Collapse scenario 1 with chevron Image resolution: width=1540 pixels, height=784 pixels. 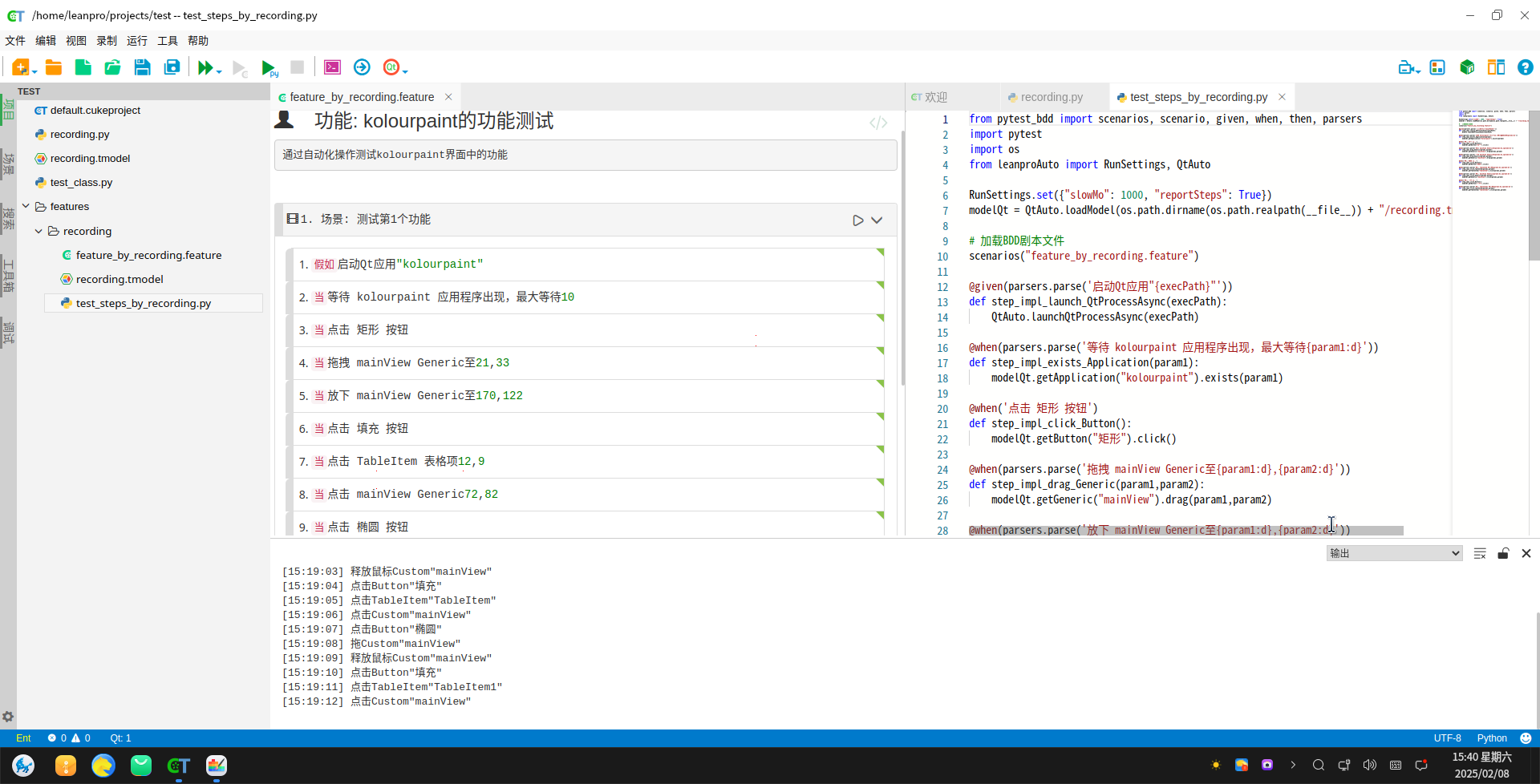point(877,220)
